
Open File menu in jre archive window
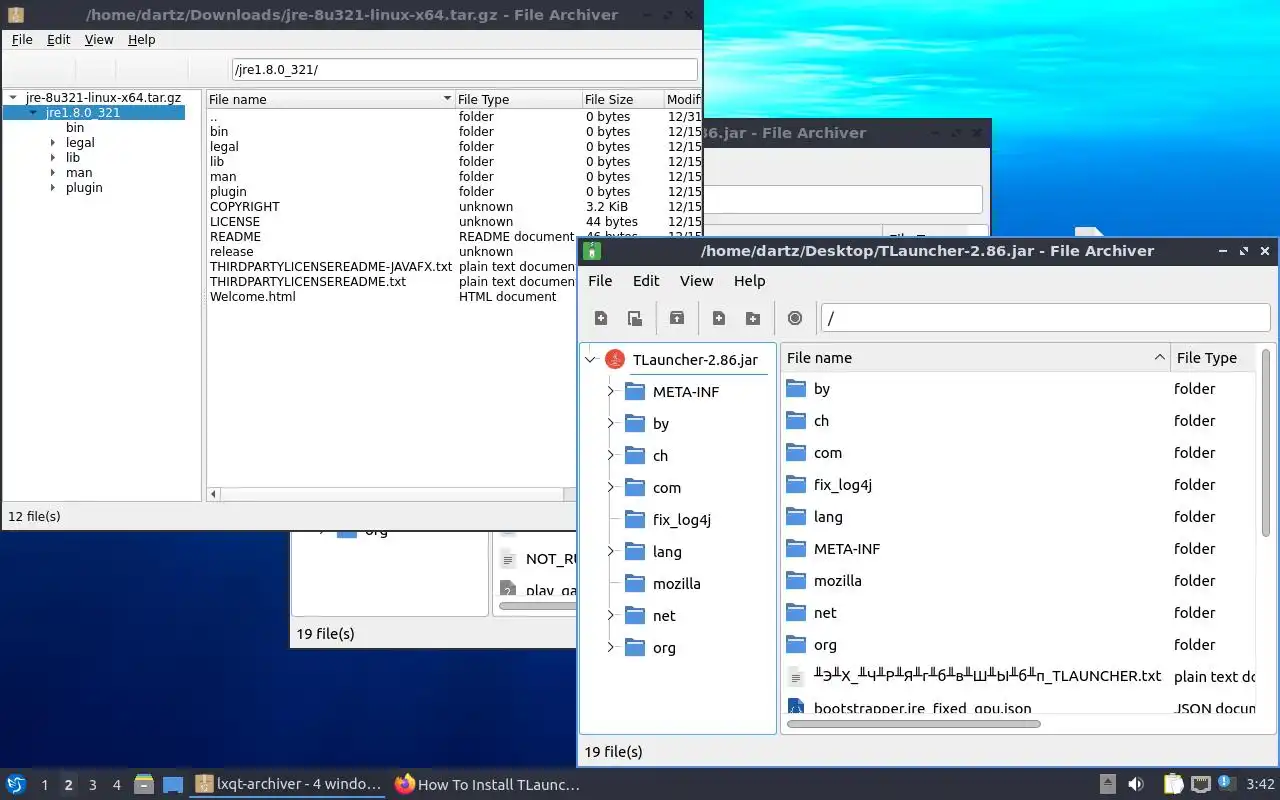click(22, 40)
